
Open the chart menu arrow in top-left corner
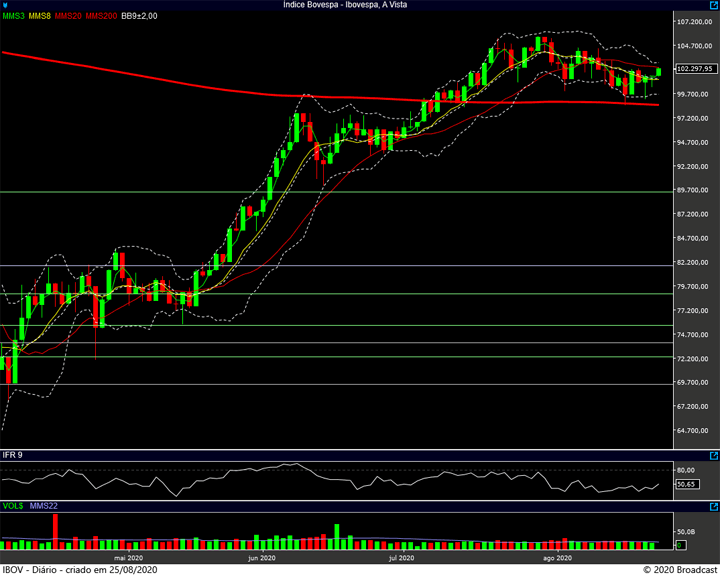(5, 5)
